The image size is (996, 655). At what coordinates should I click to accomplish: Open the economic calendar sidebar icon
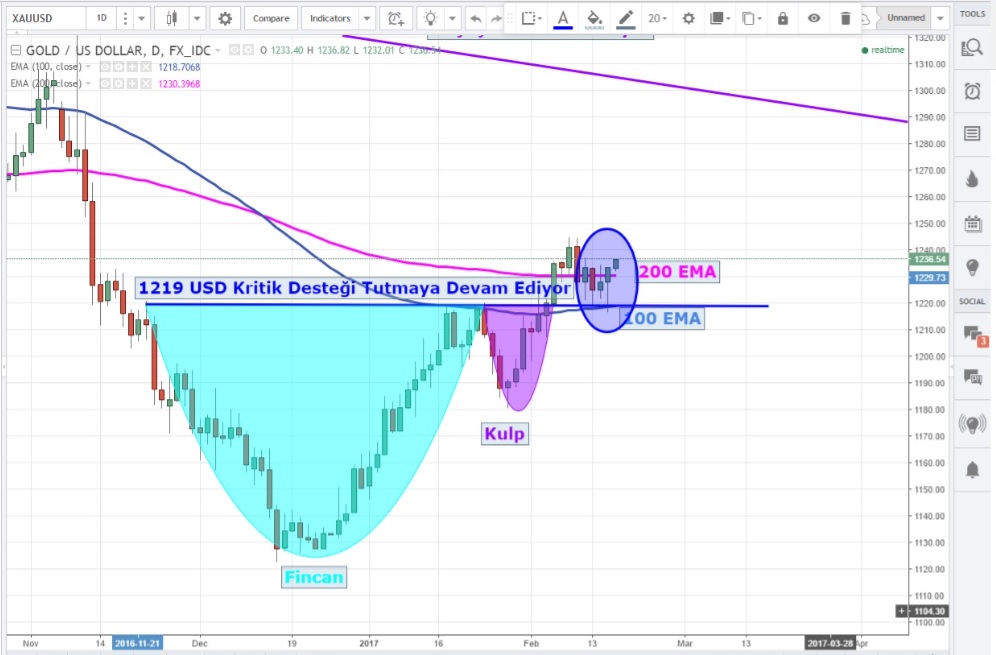[971, 223]
